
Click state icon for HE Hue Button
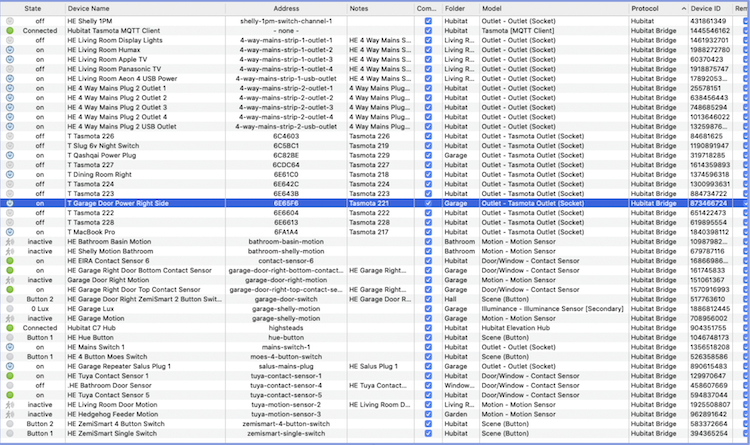pos(10,337)
